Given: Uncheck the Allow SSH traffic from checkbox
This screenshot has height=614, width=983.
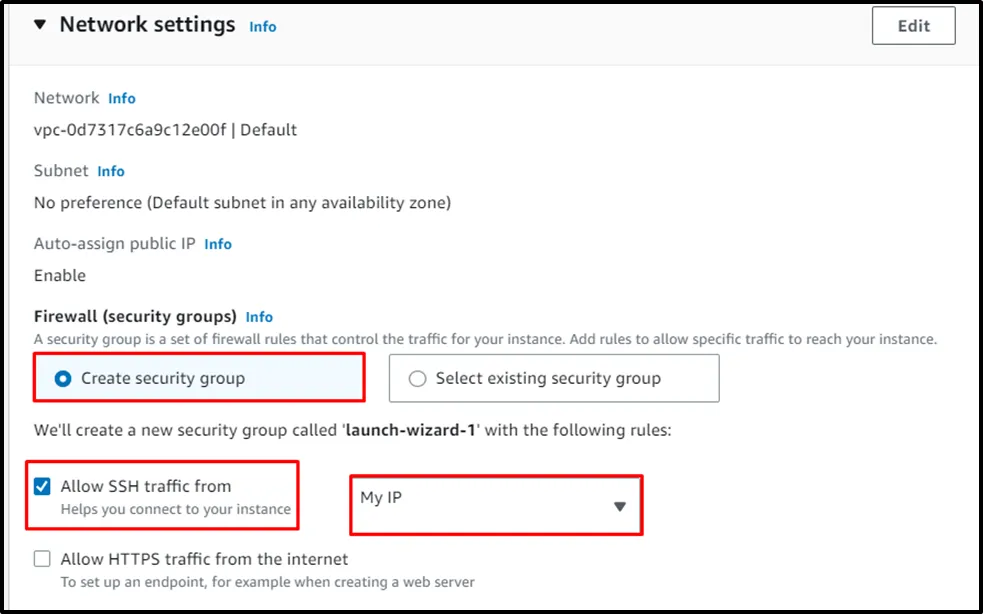Looking at the screenshot, I should [42, 487].
